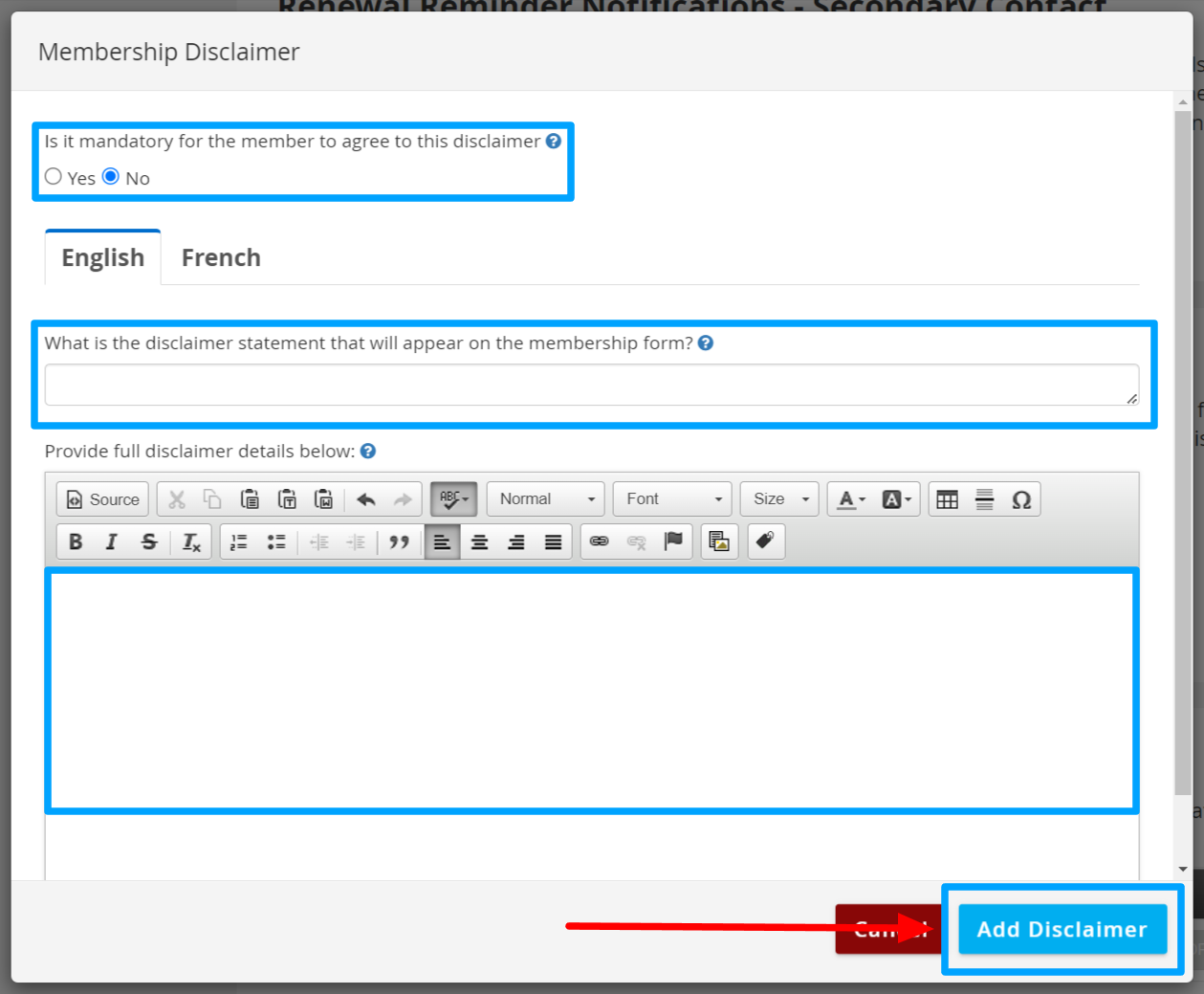Click the Undo arrow icon
The width and height of the screenshot is (1204, 994).
click(x=366, y=499)
